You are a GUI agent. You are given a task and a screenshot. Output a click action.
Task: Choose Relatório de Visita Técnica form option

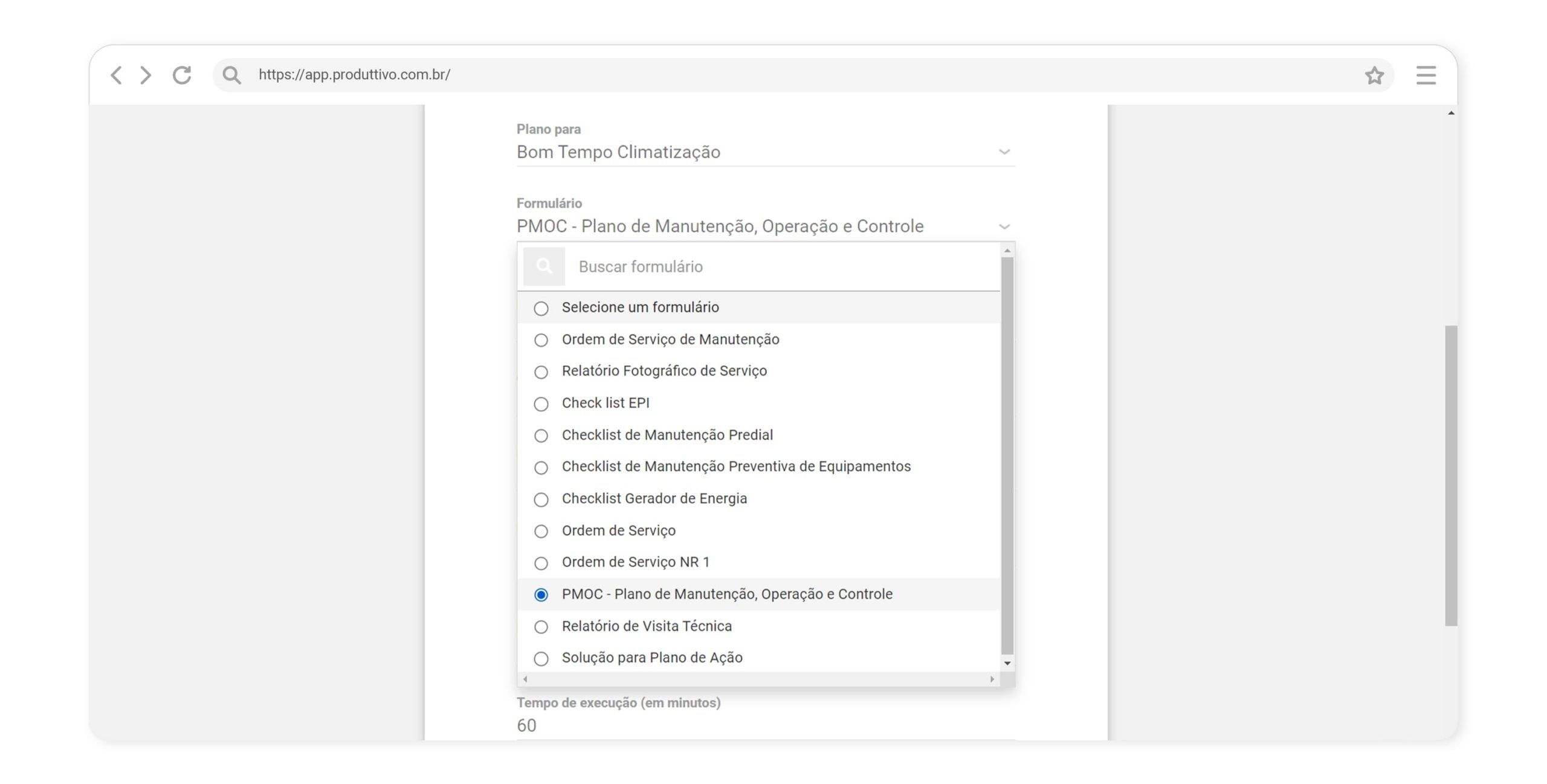645,626
